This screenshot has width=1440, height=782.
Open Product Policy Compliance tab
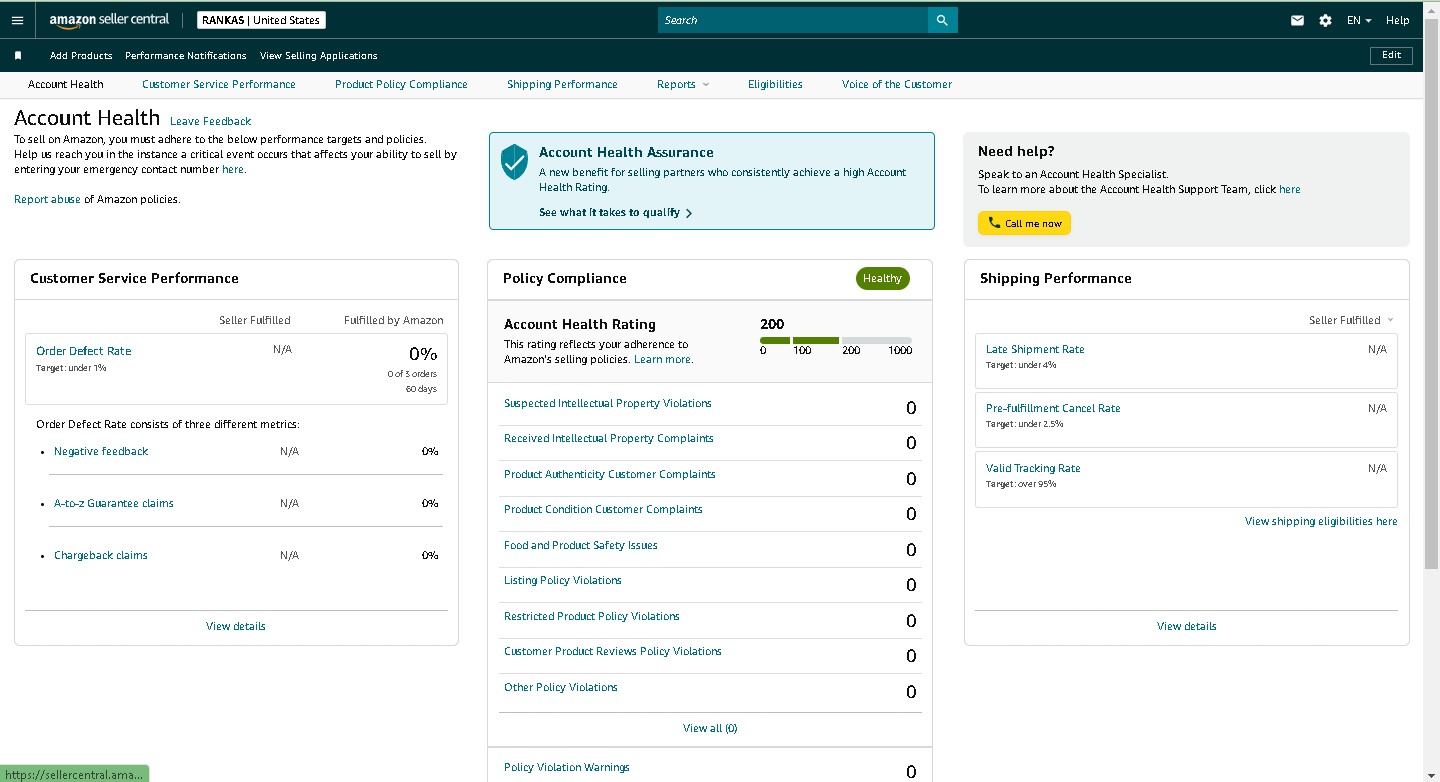[401, 85]
